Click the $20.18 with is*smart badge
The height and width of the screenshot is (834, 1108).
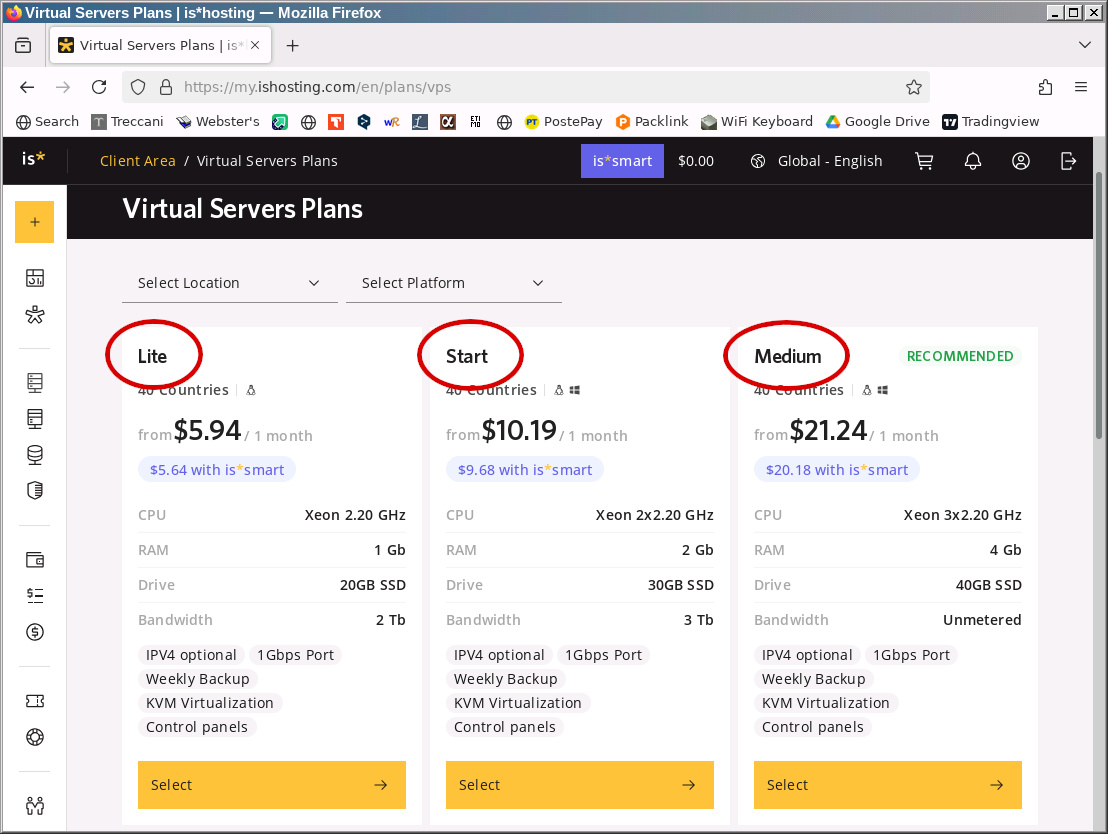(837, 470)
